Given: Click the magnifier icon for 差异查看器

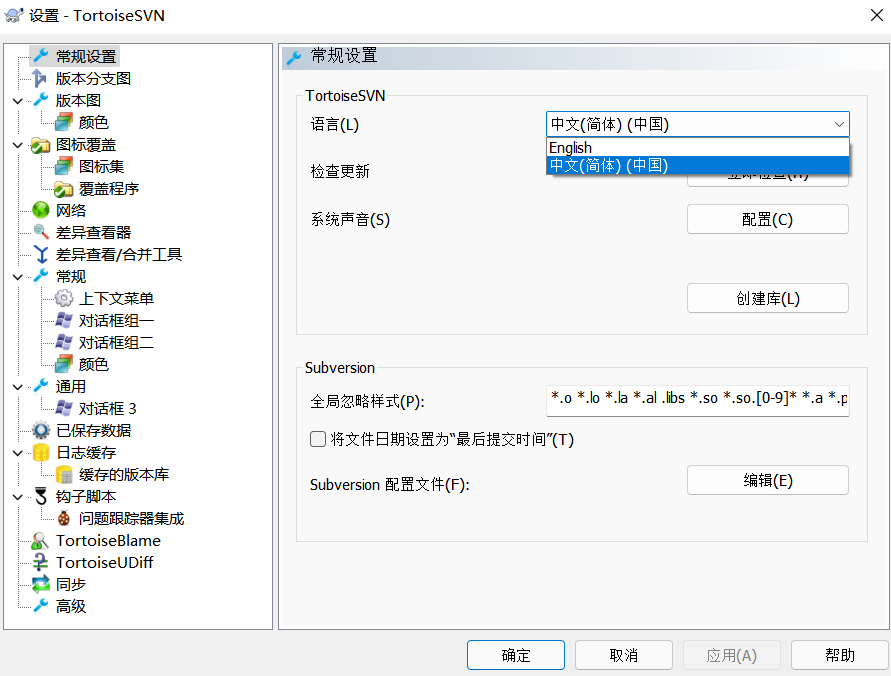Looking at the screenshot, I should click(41, 232).
